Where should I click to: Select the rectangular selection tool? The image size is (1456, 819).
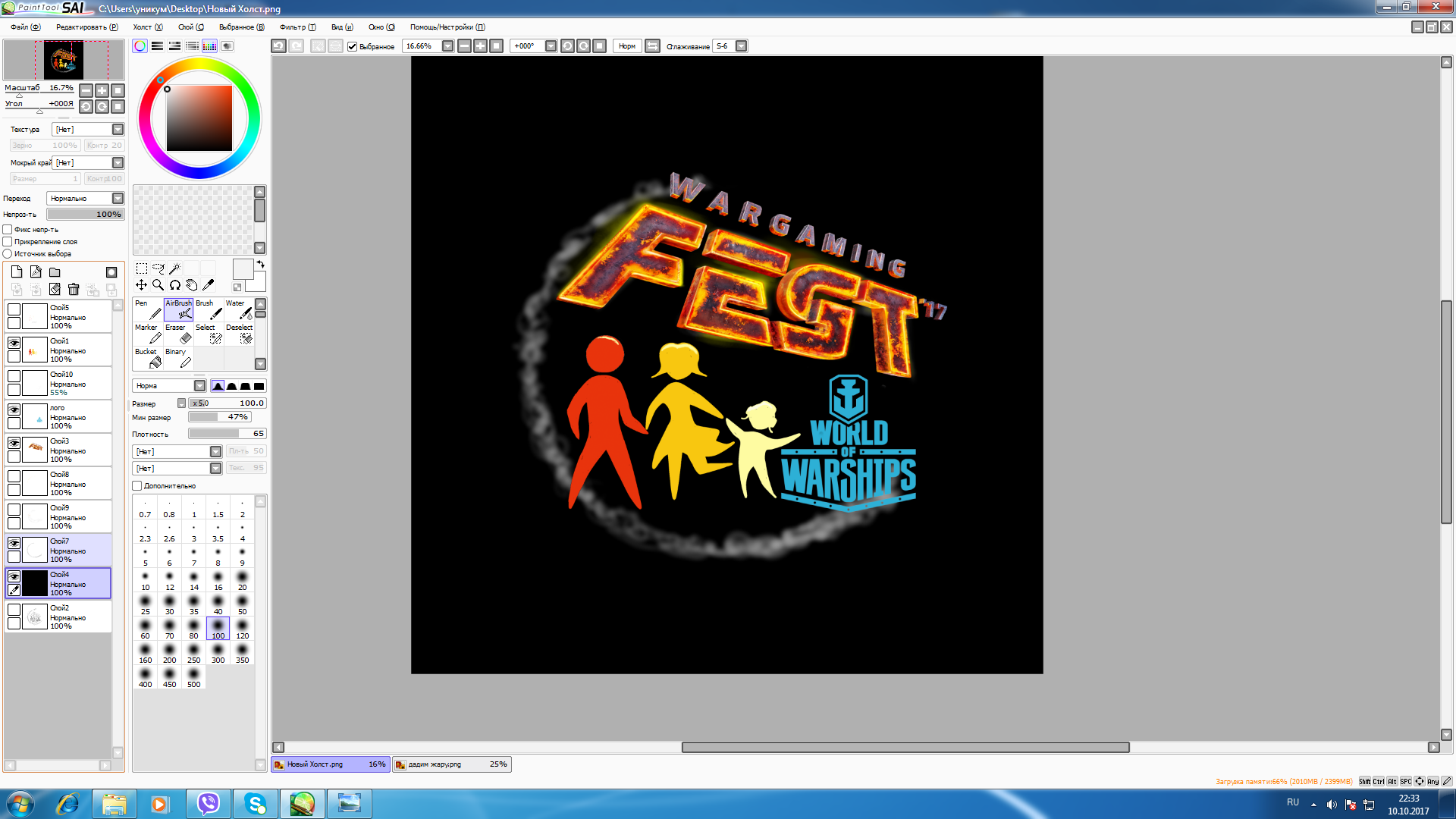click(142, 268)
